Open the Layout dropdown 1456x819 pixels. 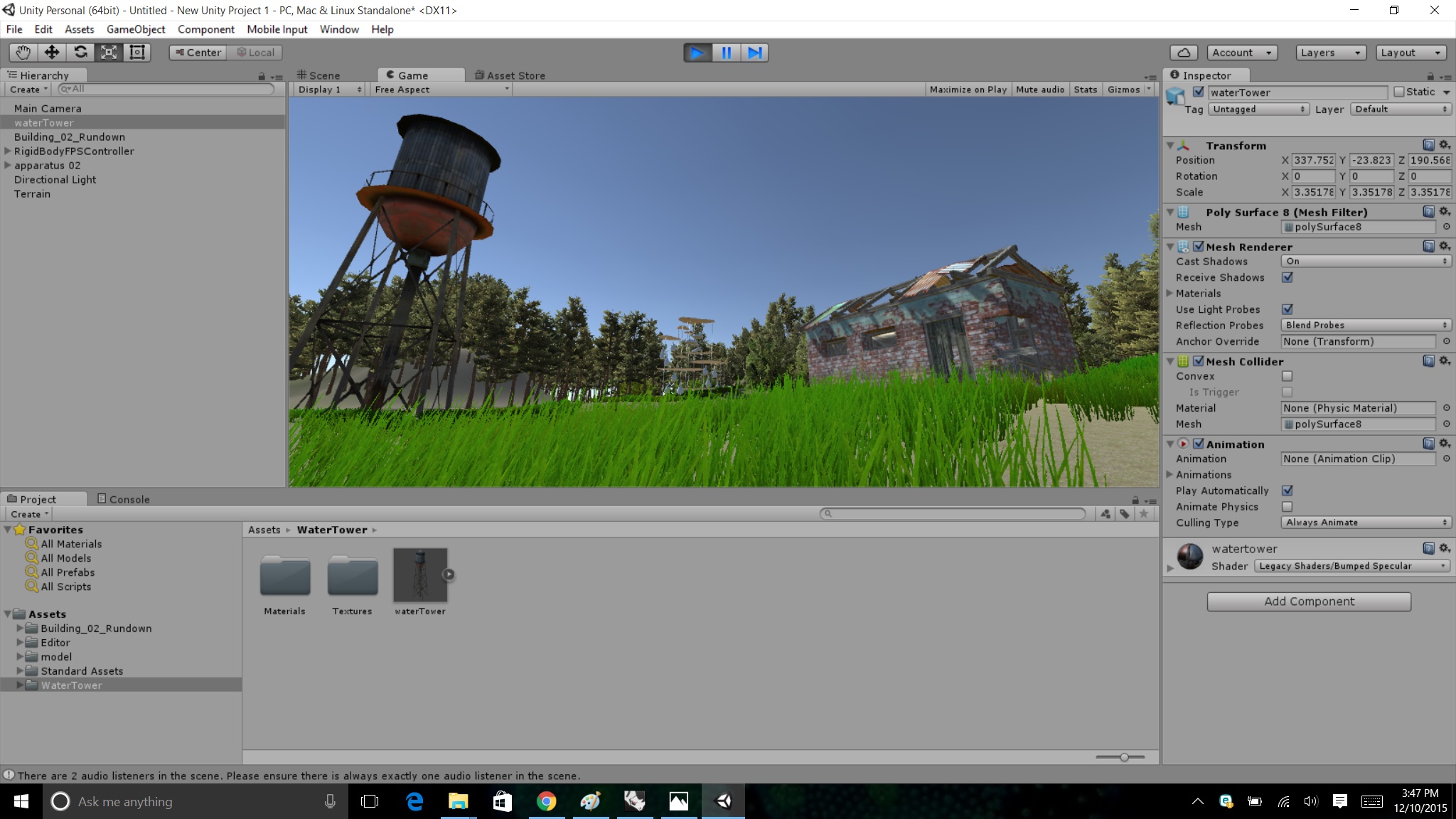1408,52
